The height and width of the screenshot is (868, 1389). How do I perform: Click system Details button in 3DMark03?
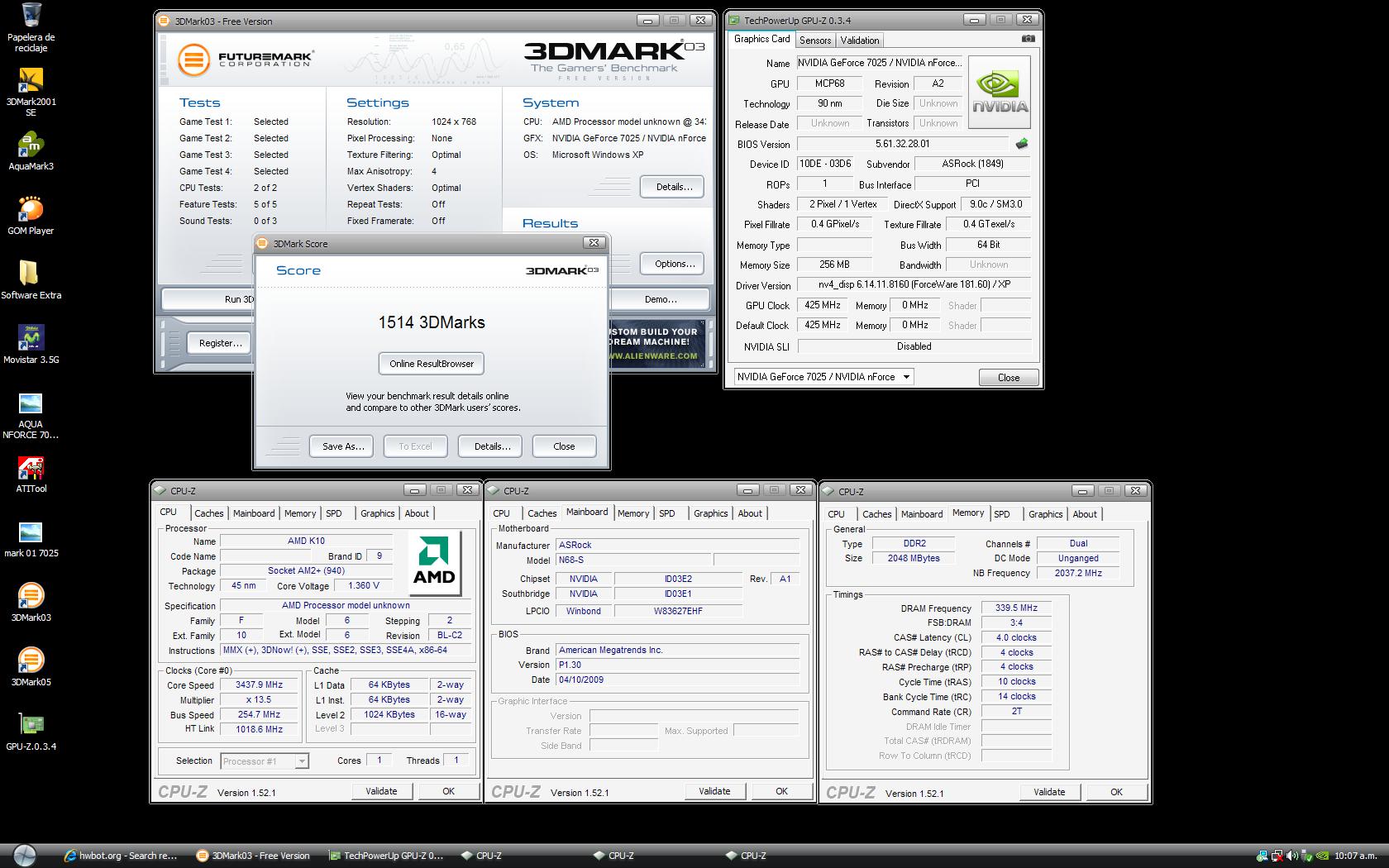click(673, 187)
